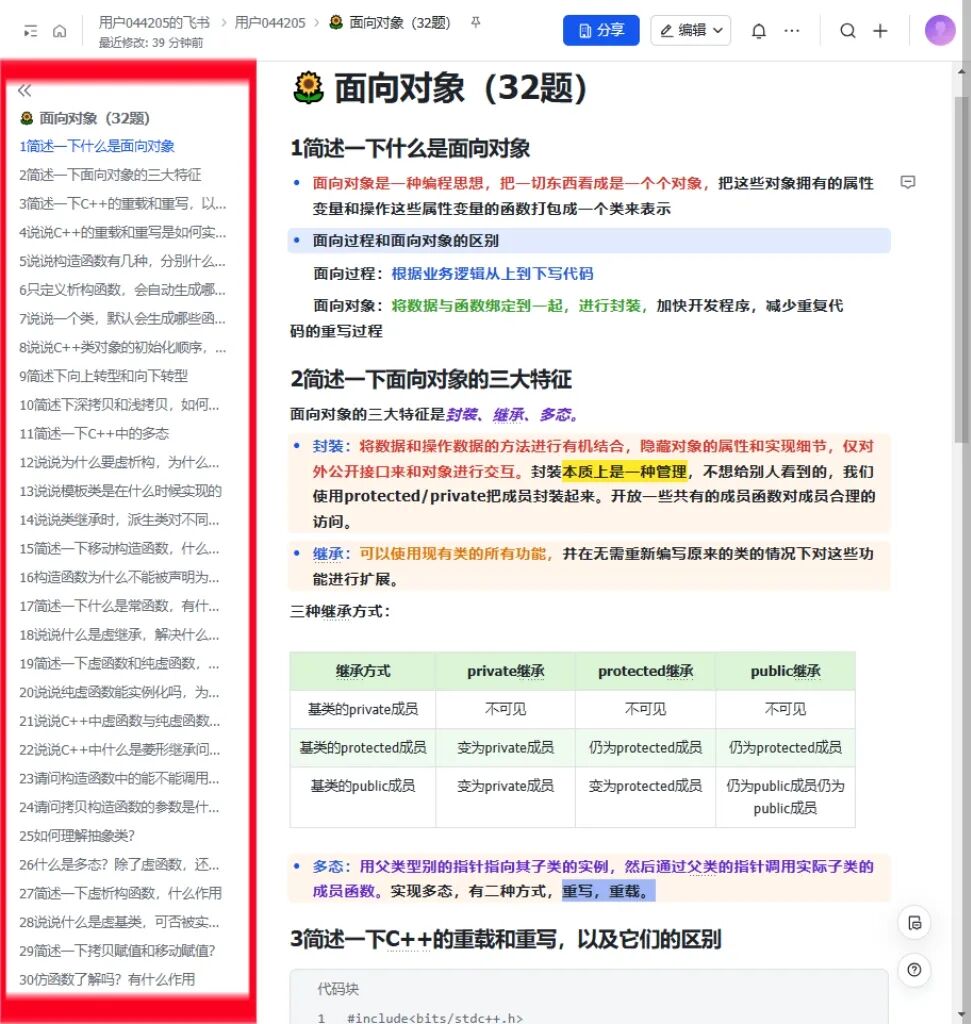Jump to outline item 8说说C++类对象的初始化顺序
Image resolution: width=971 pixels, height=1024 pixels.
123,347
